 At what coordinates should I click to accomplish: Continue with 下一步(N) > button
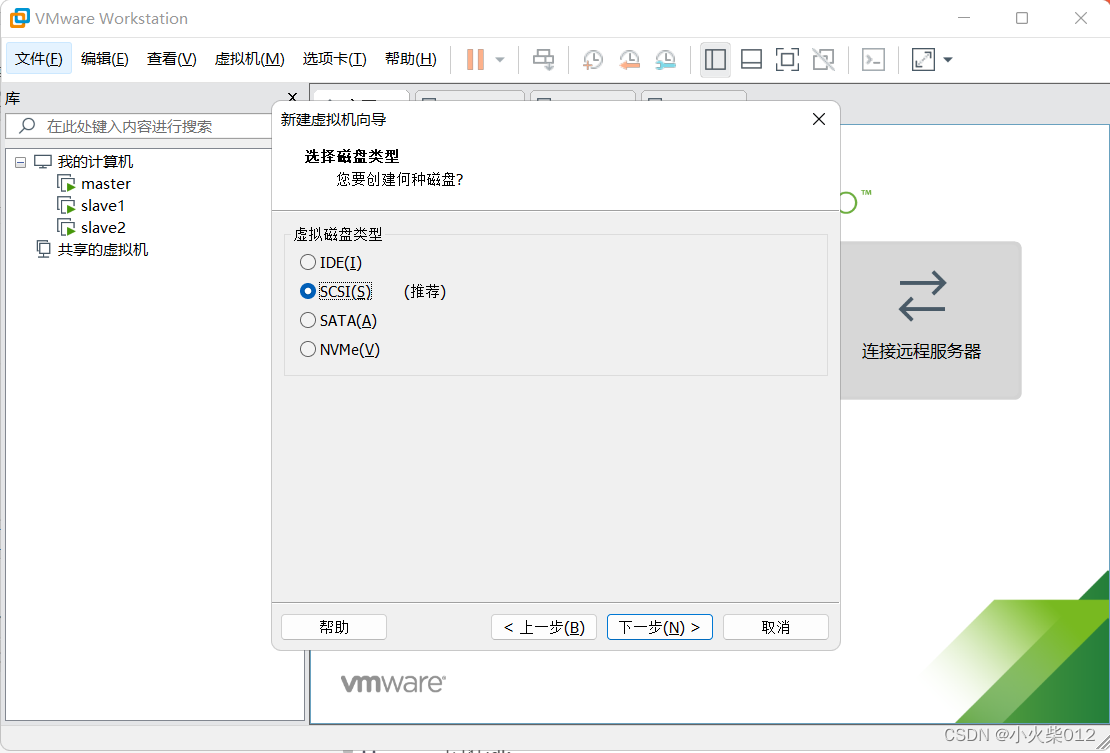660,627
